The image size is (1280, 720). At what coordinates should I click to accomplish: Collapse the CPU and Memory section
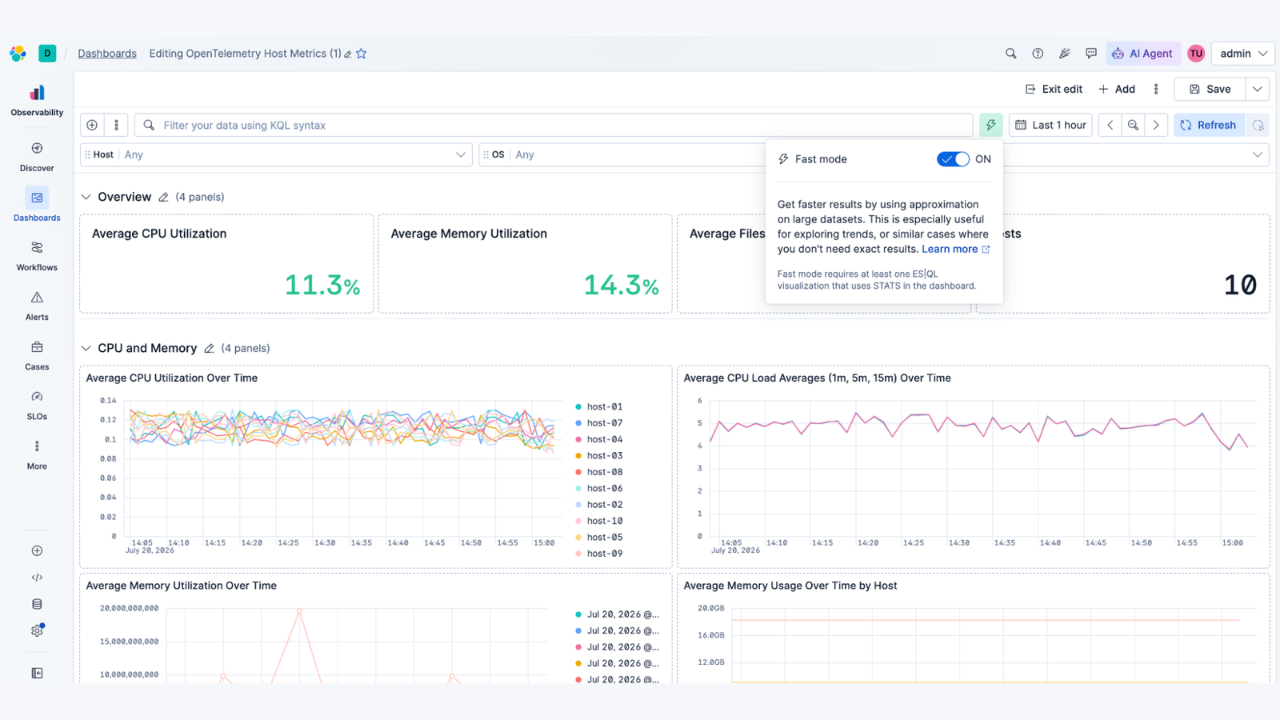pos(86,348)
